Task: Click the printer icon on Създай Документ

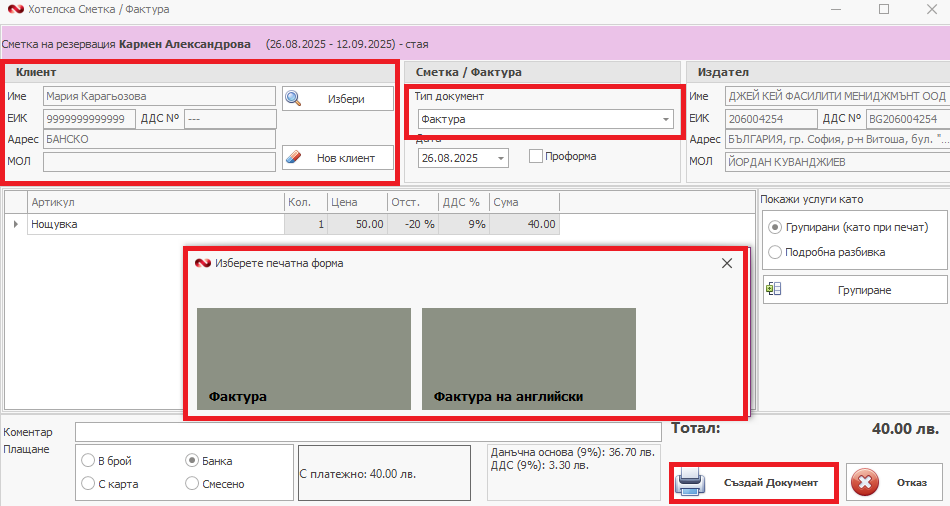Action: coord(691,483)
